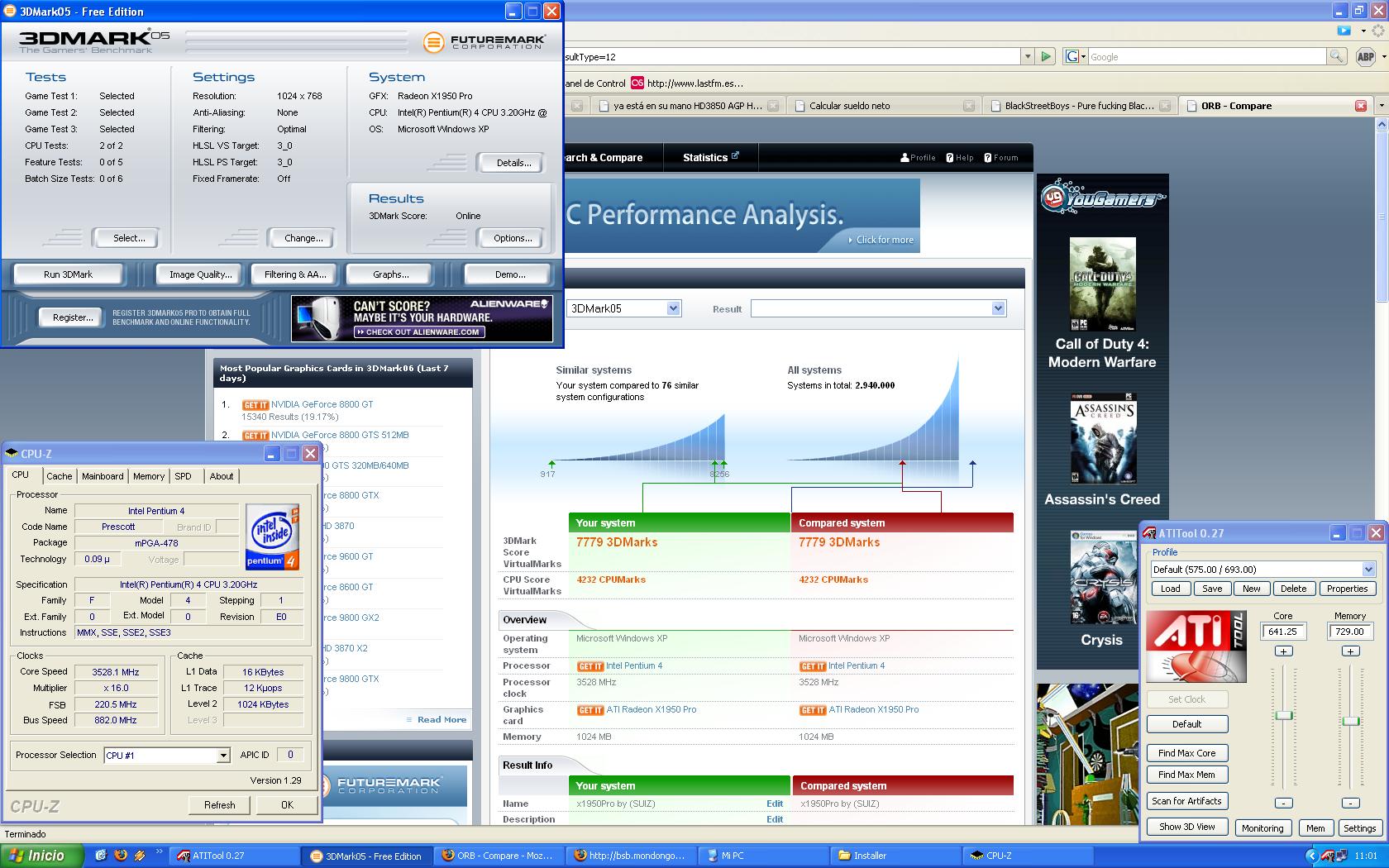1389x868 pixels.
Task: Expand the empty Result dropdown
Action: [998, 308]
